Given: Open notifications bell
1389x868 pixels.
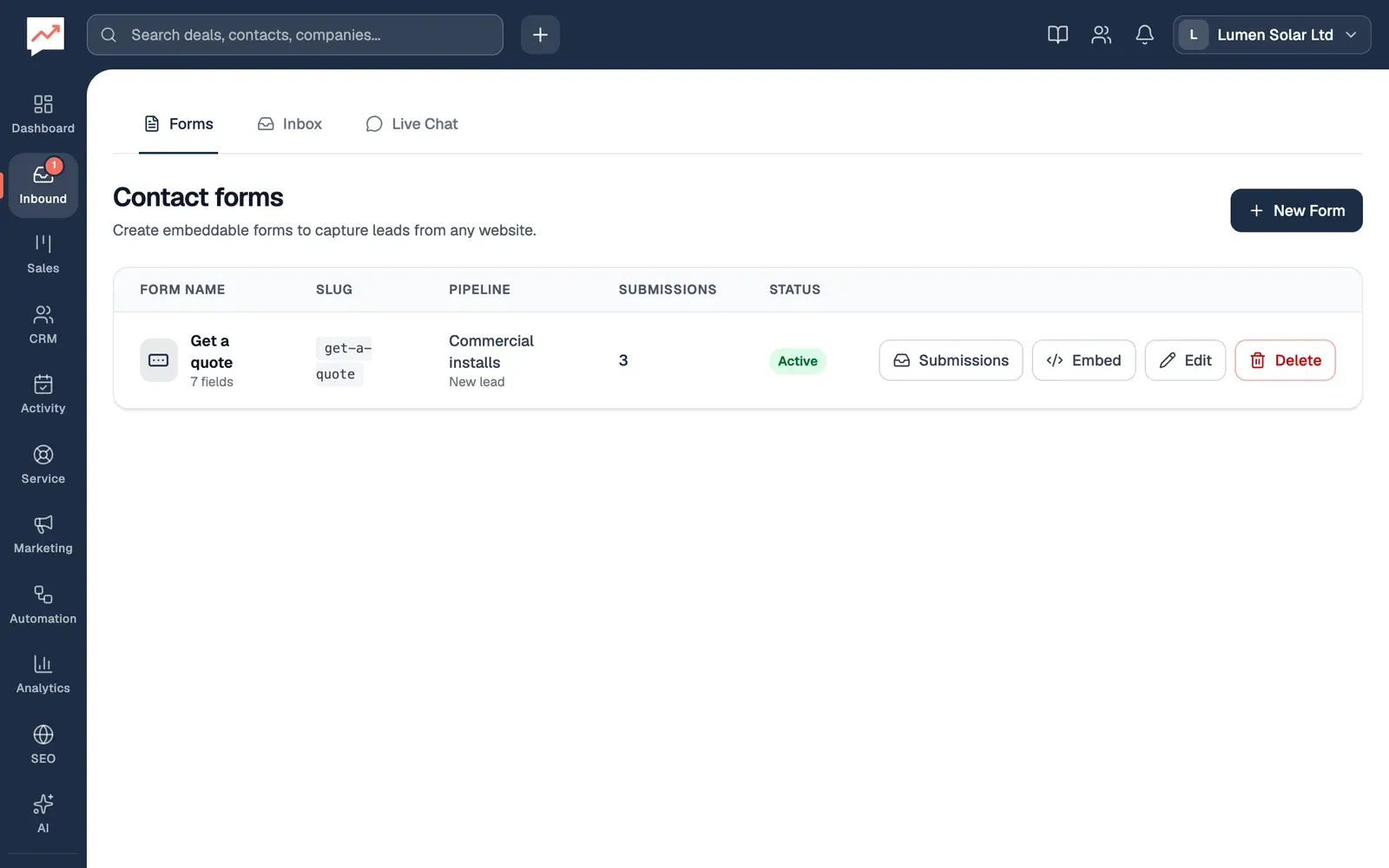Looking at the screenshot, I should click(1144, 35).
